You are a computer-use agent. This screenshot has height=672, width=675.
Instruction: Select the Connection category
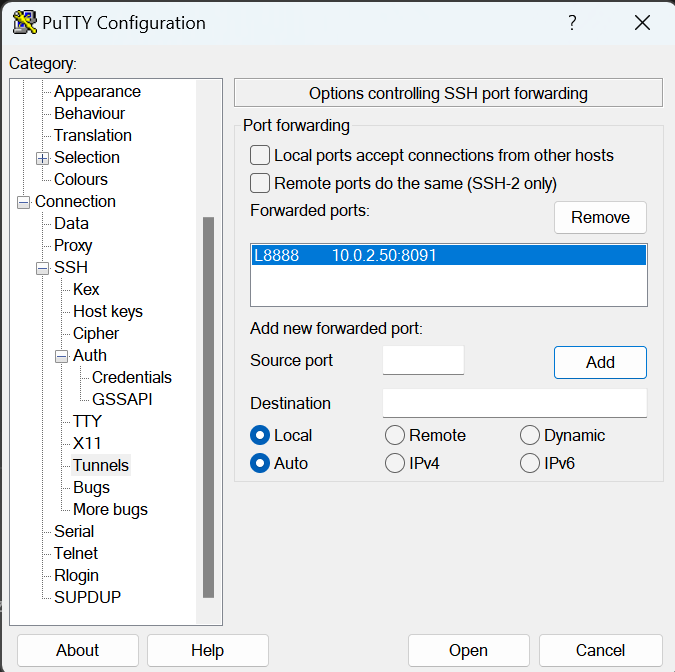(x=75, y=201)
